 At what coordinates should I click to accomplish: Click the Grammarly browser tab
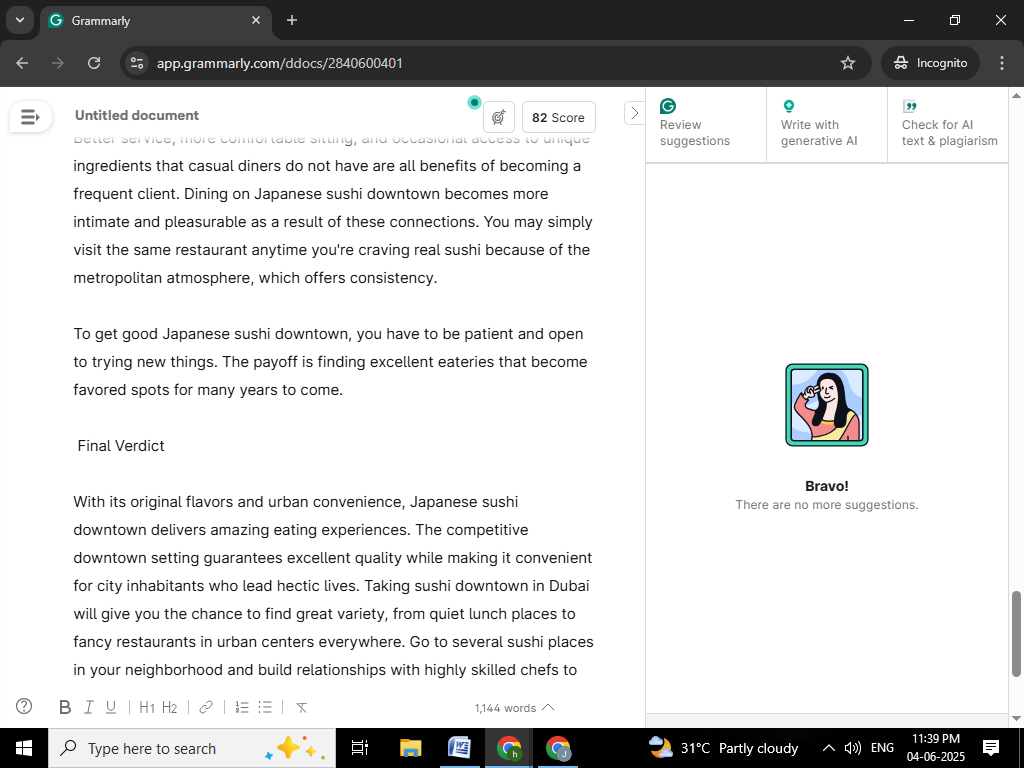(x=156, y=21)
